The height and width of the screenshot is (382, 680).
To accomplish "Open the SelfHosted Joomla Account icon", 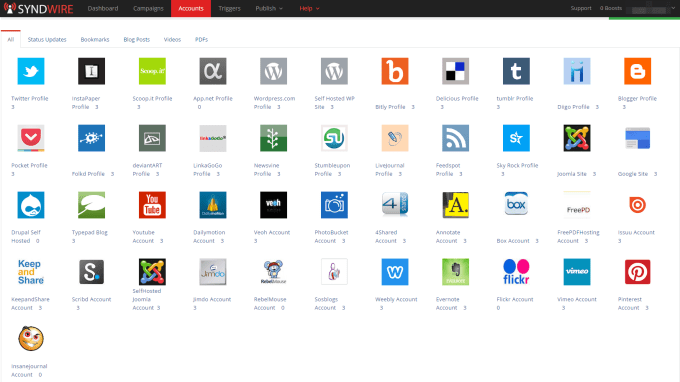I will coord(152,272).
